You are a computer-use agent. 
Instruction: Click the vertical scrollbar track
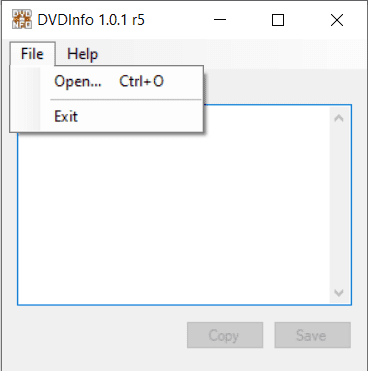(339, 206)
